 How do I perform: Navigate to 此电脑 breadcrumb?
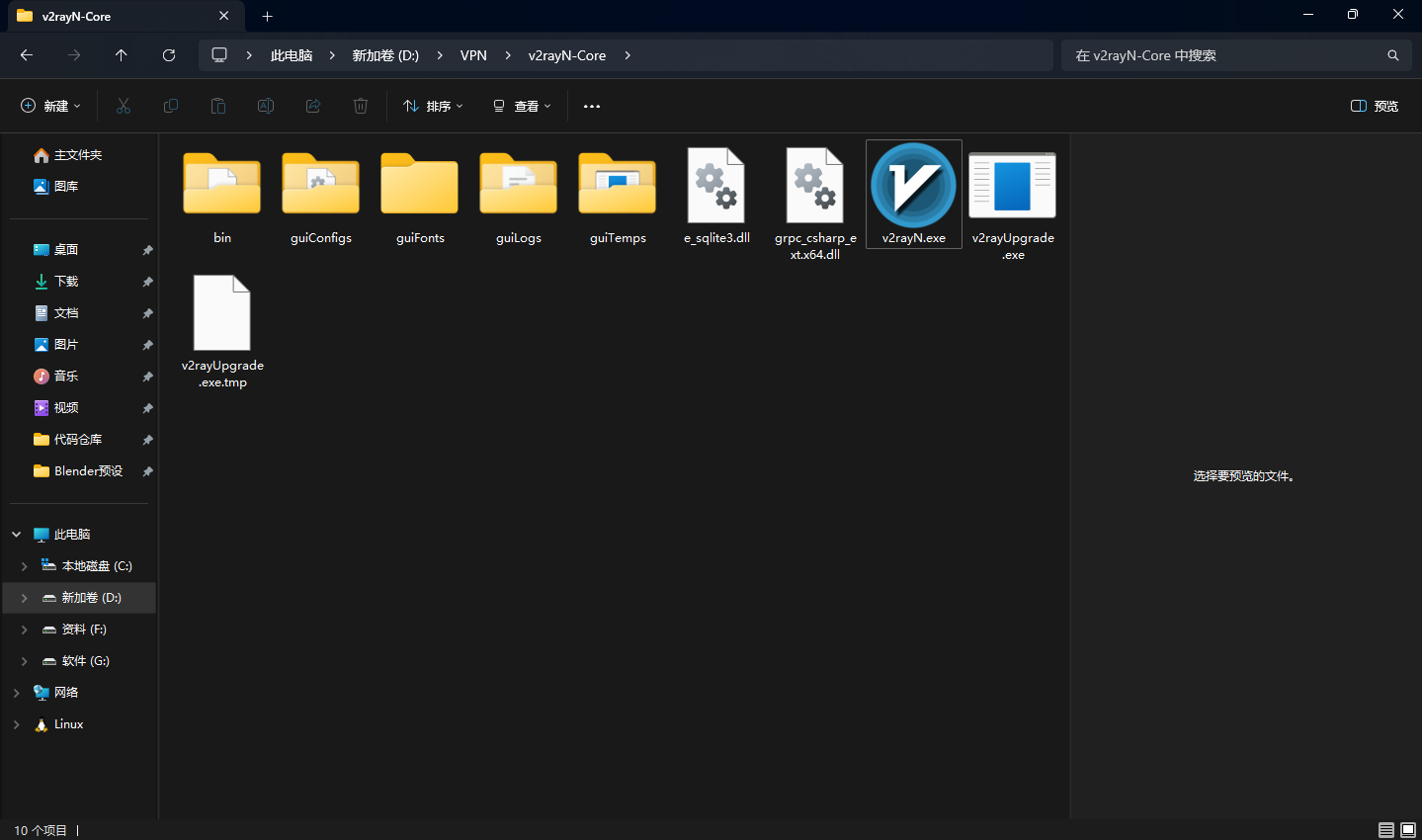tap(292, 55)
